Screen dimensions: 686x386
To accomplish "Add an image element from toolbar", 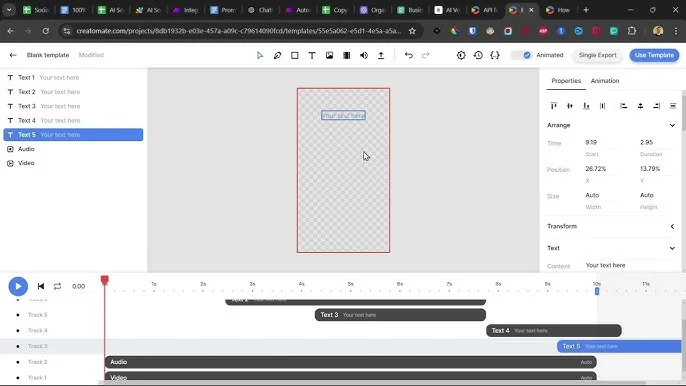I will click(x=329, y=55).
